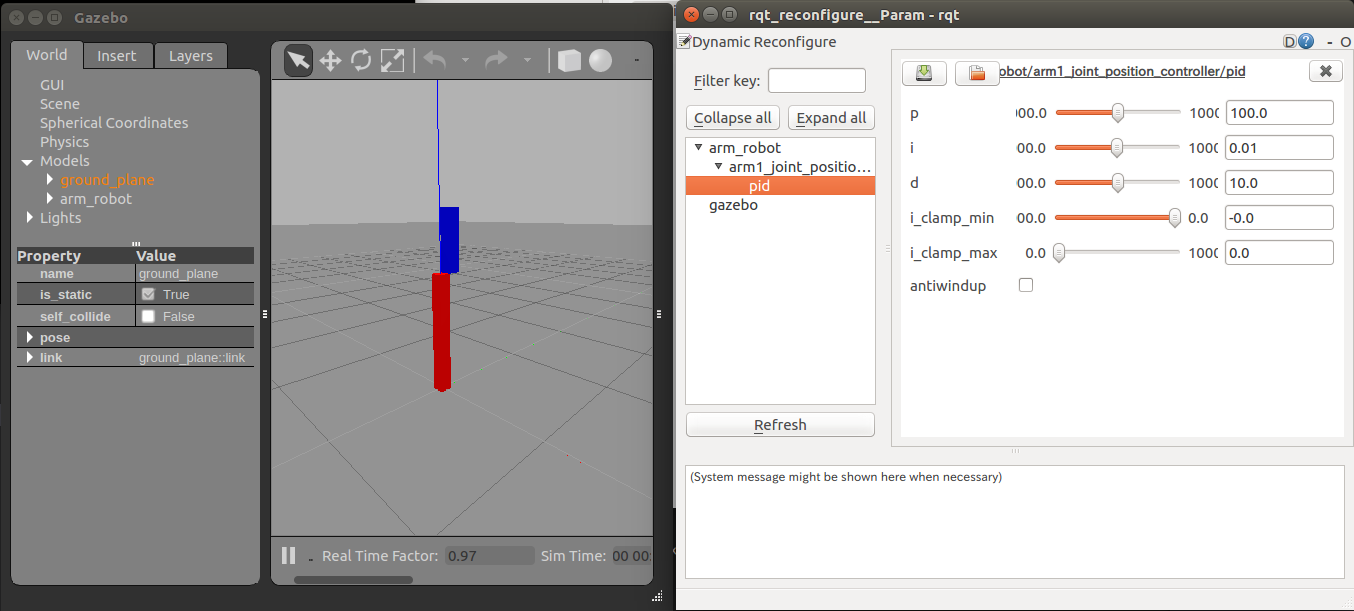The height and width of the screenshot is (611, 1354).
Task: Select the Scale mode tool
Action: (x=392, y=60)
